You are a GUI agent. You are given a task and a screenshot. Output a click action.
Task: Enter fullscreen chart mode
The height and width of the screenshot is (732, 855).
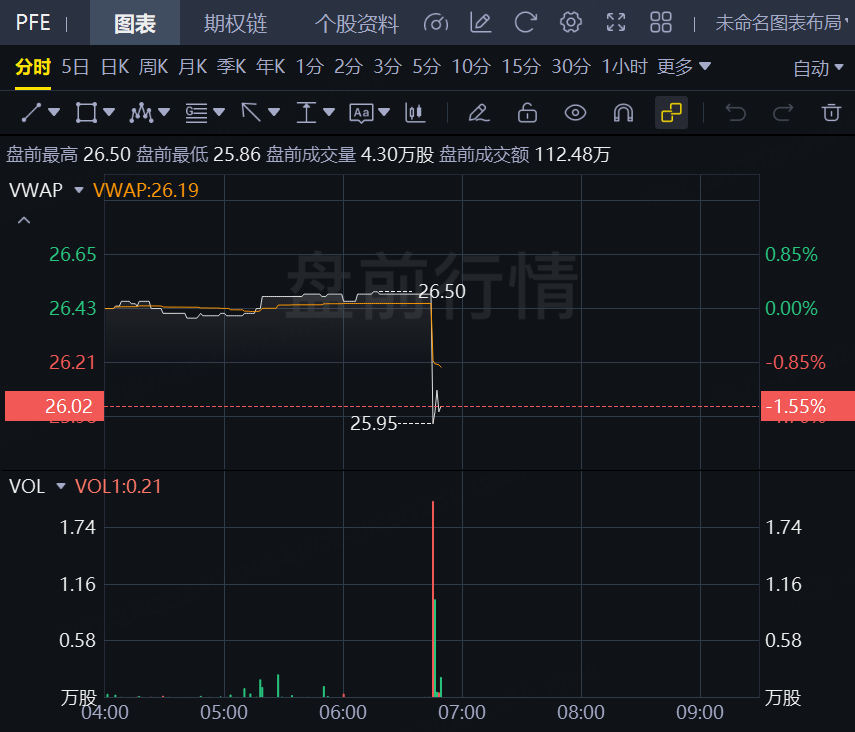tap(615, 22)
